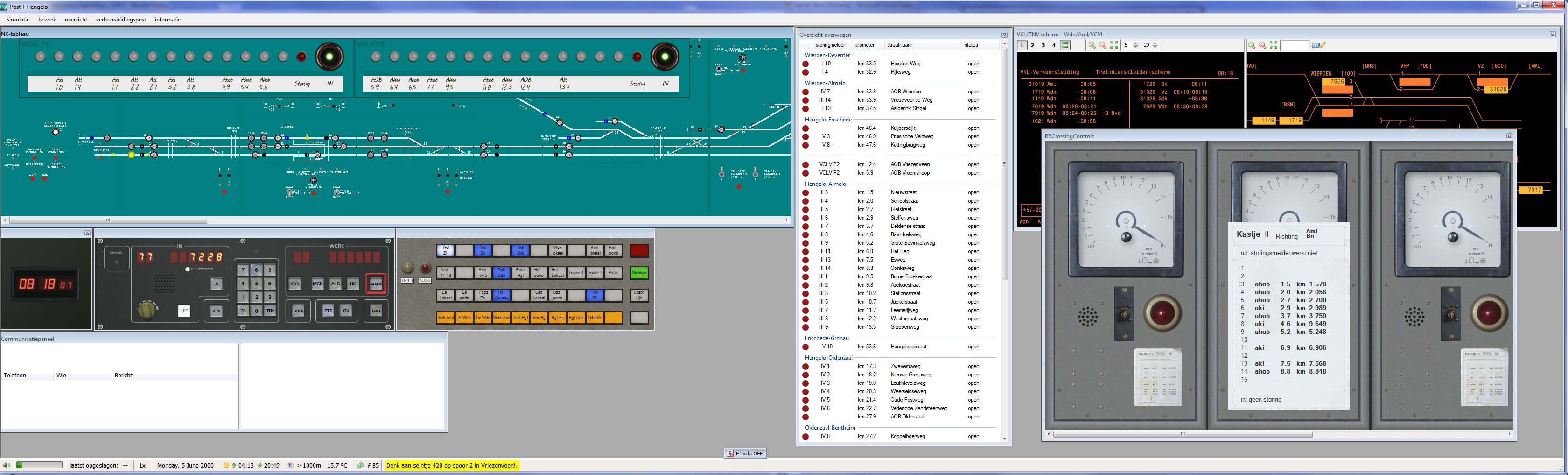Image resolution: width=1568 pixels, height=475 pixels.
Task: Turn the rotary knob on the telephone panel
Action: pyautogui.click(x=147, y=310)
